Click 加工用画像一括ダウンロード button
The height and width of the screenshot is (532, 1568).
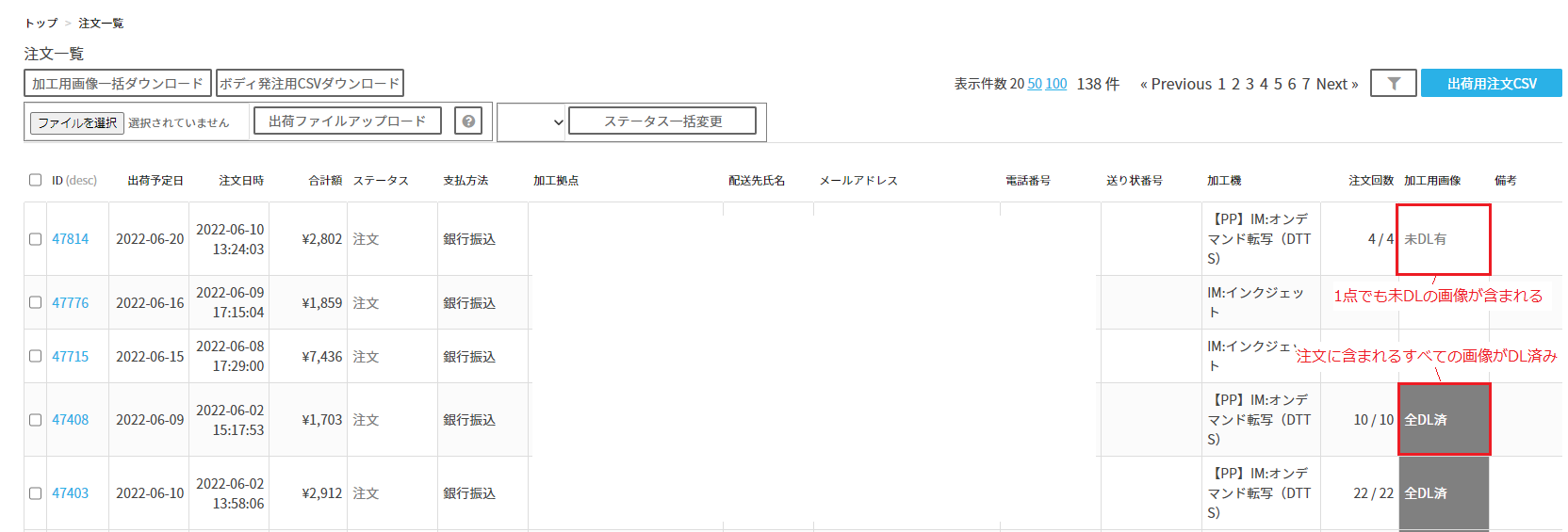pyautogui.click(x=118, y=83)
